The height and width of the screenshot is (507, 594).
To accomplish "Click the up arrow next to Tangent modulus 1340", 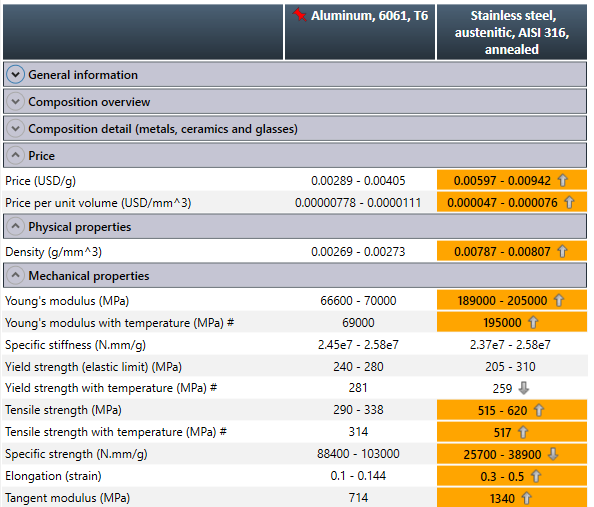I will (527, 498).
